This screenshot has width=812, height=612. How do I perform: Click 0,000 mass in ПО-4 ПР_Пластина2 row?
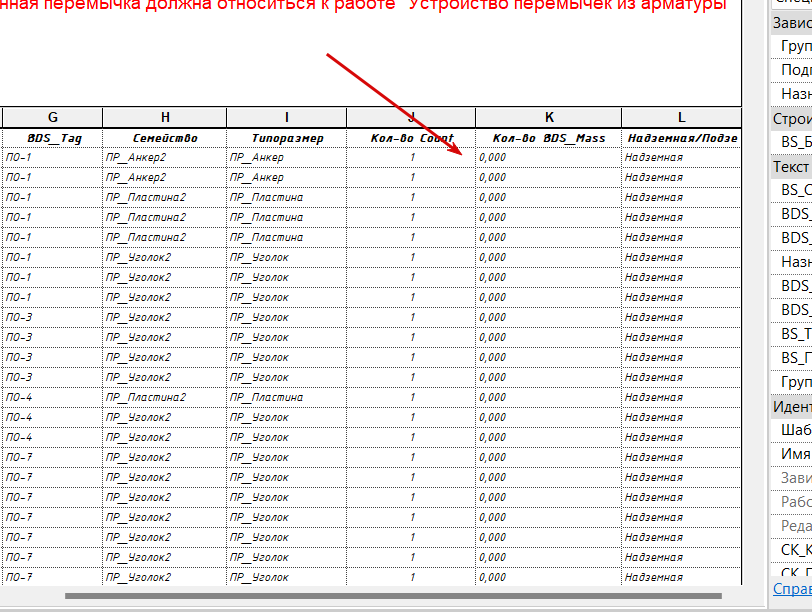click(549, 397)
